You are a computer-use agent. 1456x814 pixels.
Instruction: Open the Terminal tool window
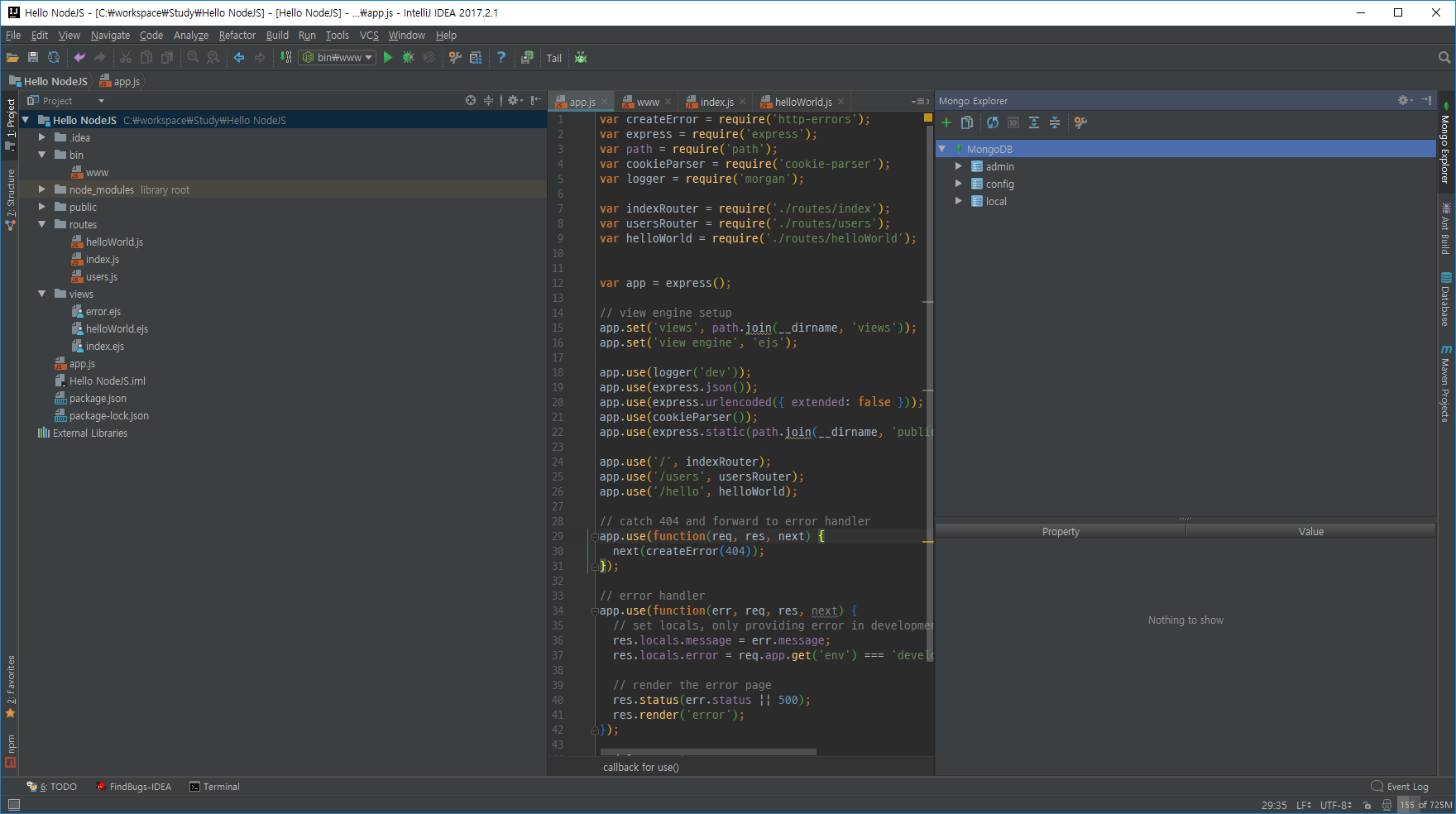[215, 787]
